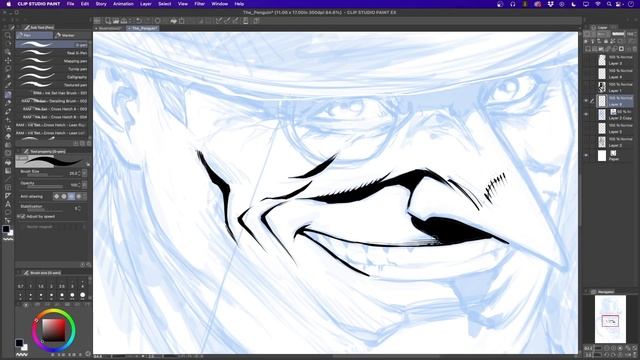
Task: Select the Balloon tool
Action: (7, 212)
